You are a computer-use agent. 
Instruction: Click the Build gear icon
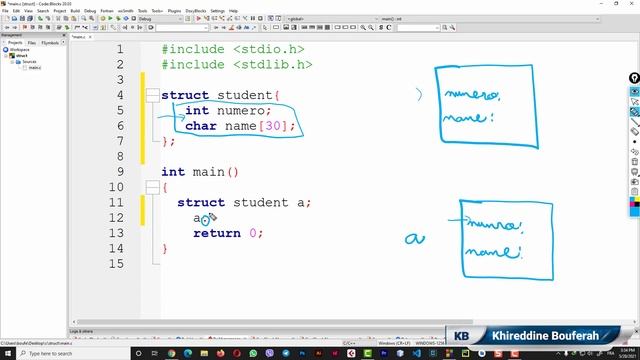[102, 19]
